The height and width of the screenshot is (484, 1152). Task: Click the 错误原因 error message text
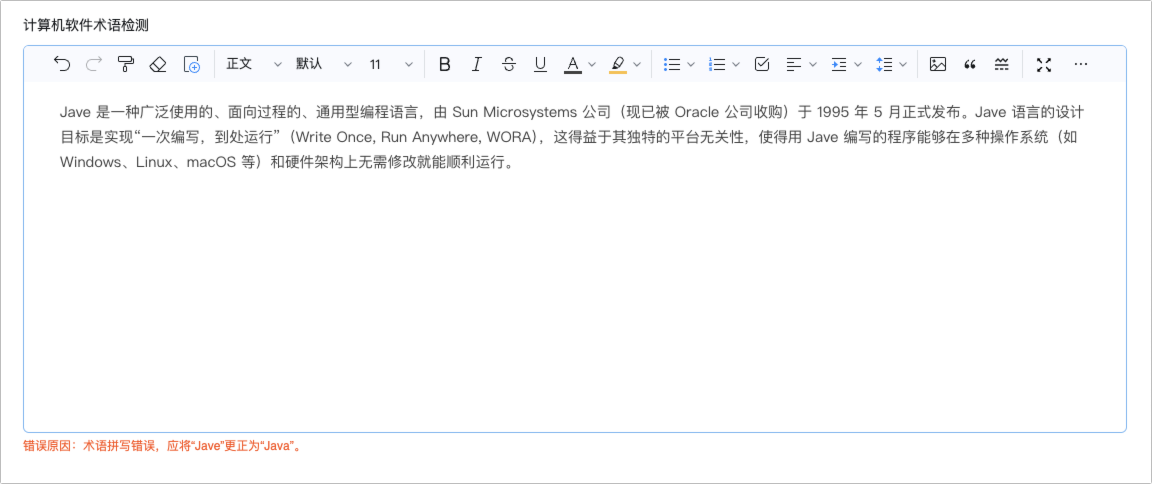coord(163,446)
